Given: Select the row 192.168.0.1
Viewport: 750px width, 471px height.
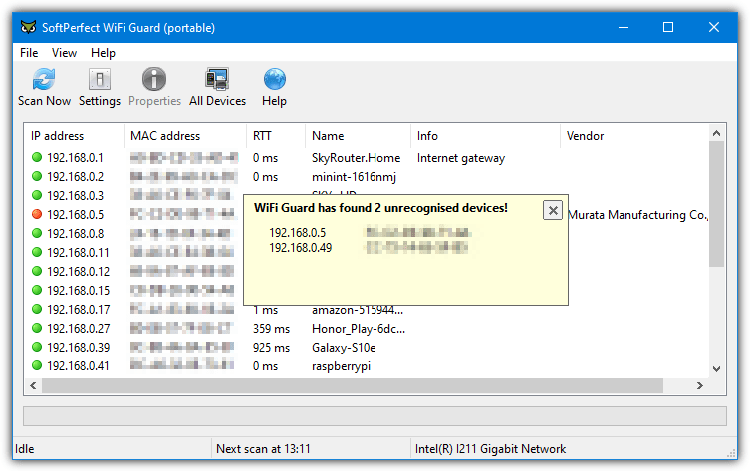Looking at the screenshot, I should tap(366, 158).
